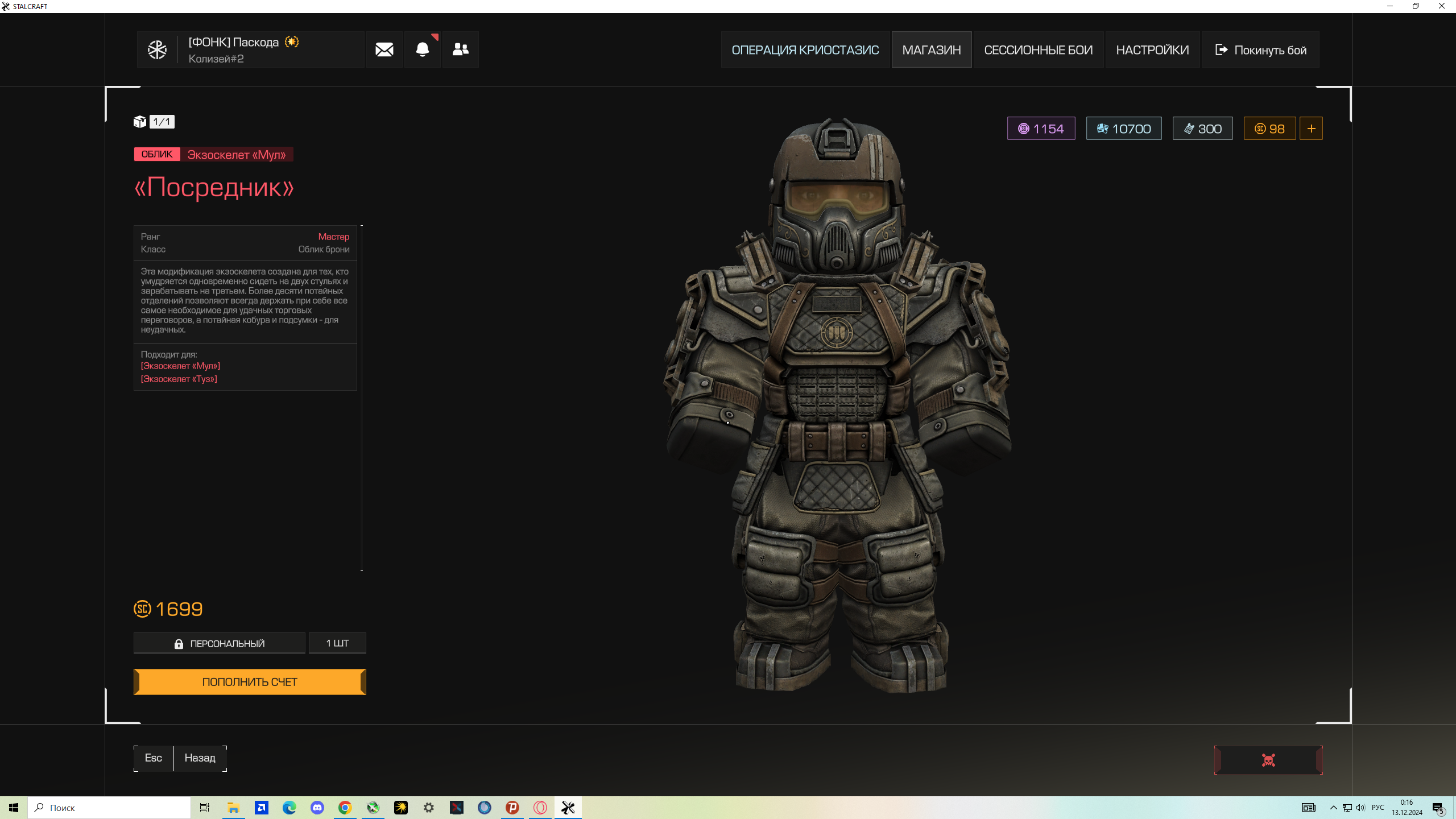Click the player name [ФОНК] Паскода

pos(234,42)
